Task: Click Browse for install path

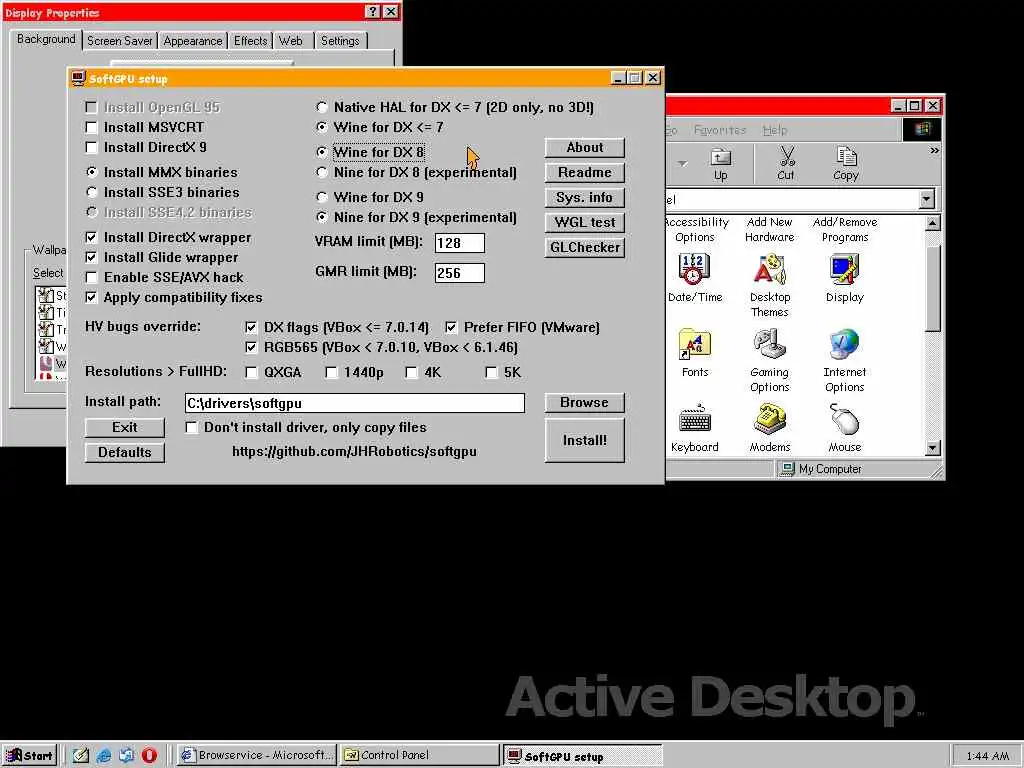Action: coord(584,402)
